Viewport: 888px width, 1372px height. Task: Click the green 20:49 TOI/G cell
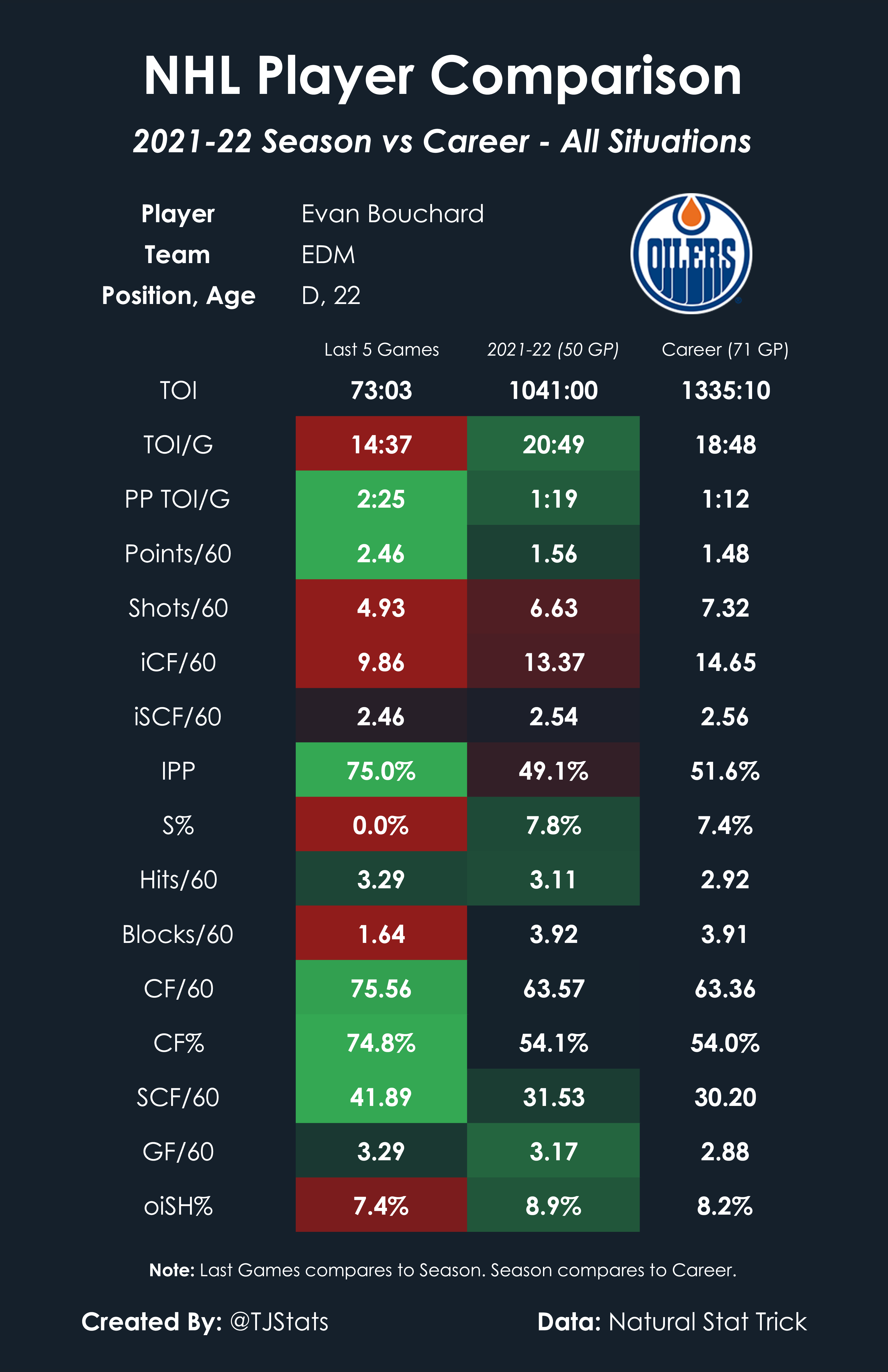(x=553, y=444)
